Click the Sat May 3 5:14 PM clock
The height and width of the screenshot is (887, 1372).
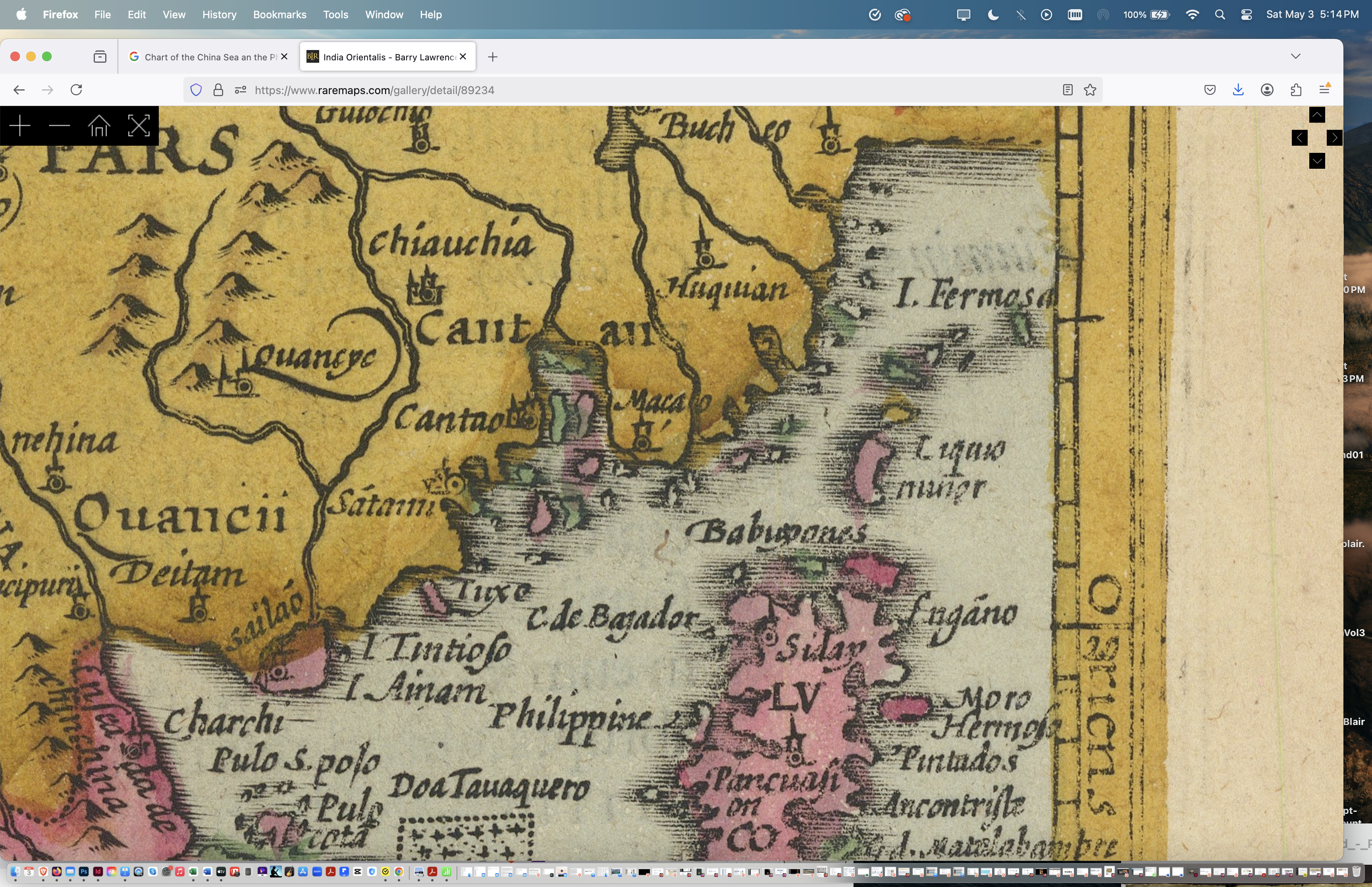pos(1312,14)
